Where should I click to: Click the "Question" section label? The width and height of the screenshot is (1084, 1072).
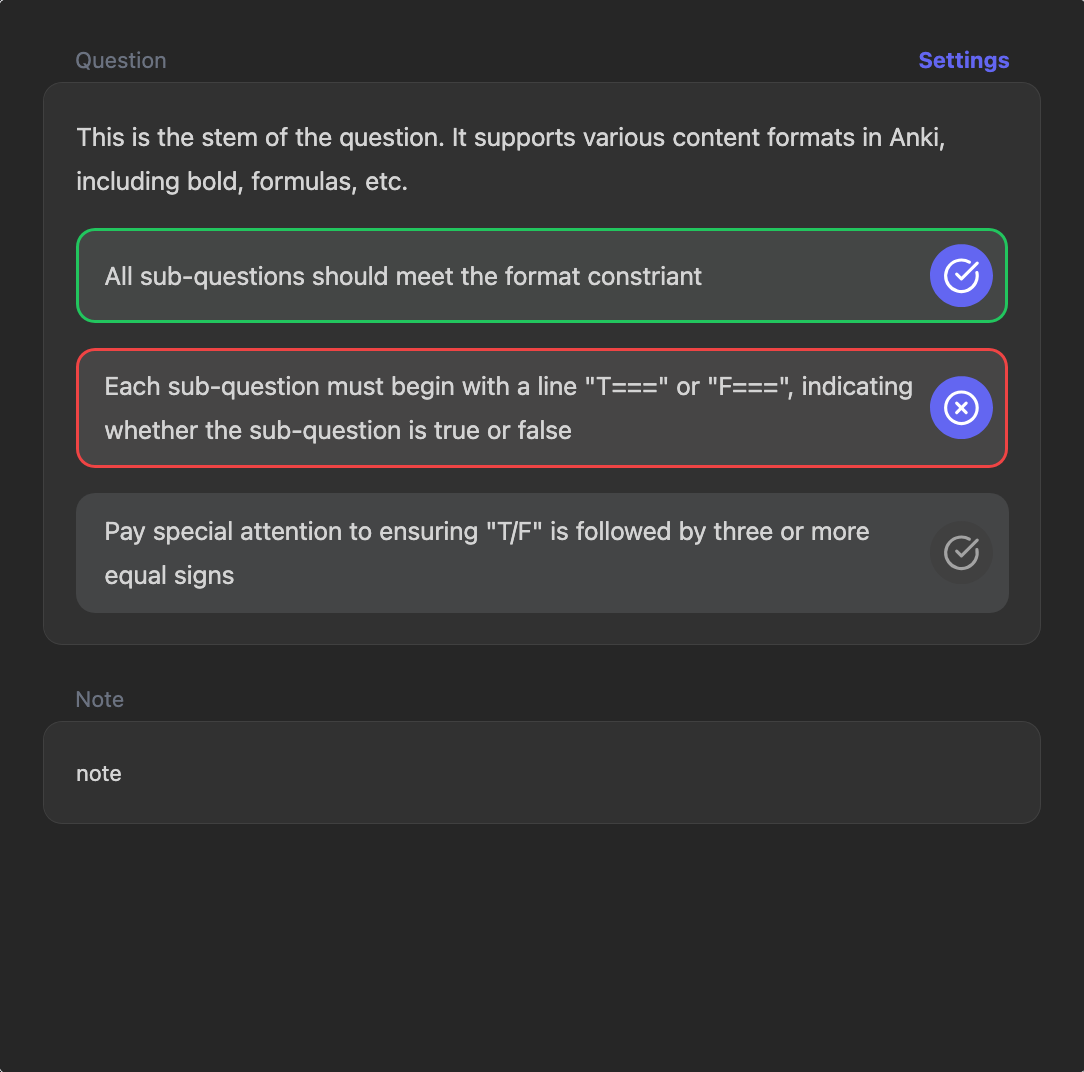coord(121,60)
